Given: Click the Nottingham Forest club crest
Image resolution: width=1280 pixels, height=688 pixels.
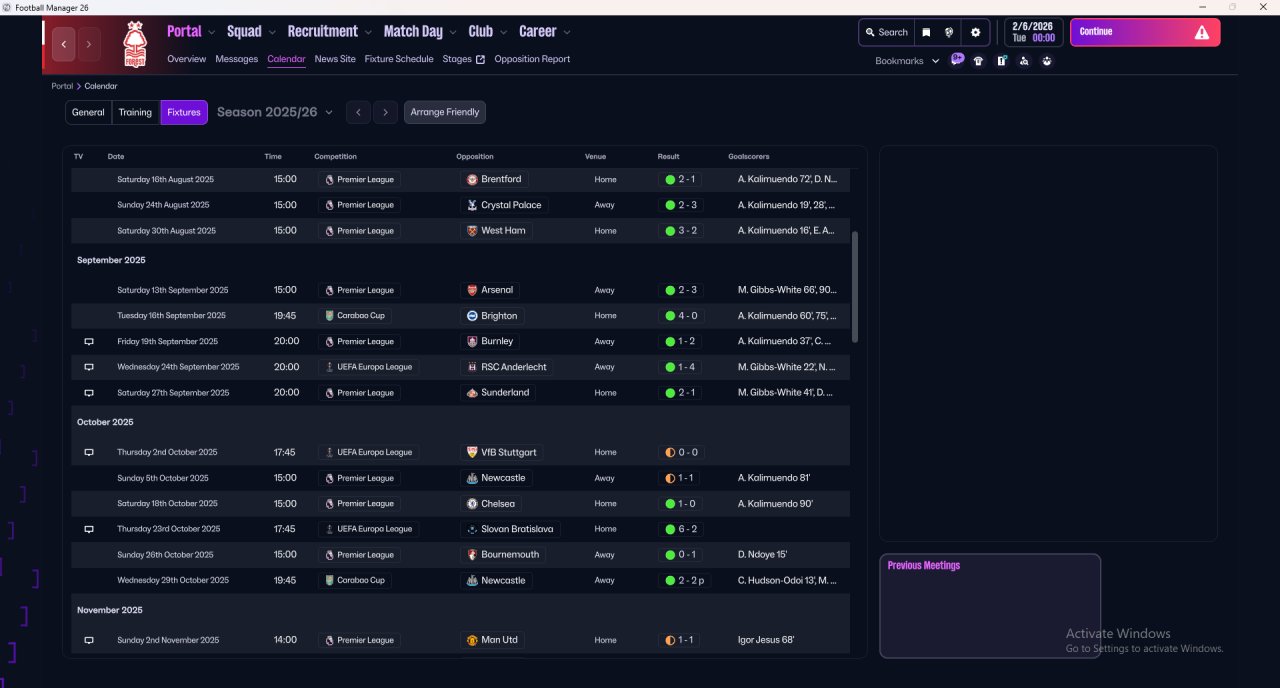Looking at the screenshot, I should tap(134, 45).
